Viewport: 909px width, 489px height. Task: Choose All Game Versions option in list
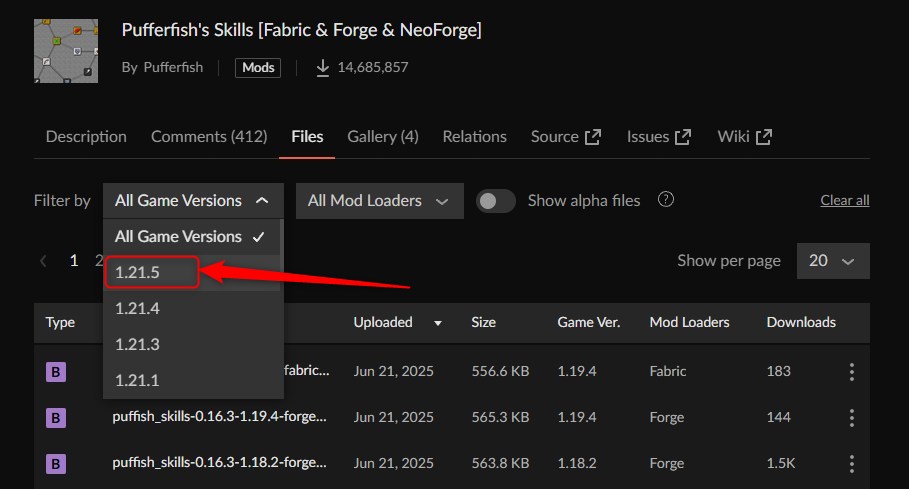(191, 236)
